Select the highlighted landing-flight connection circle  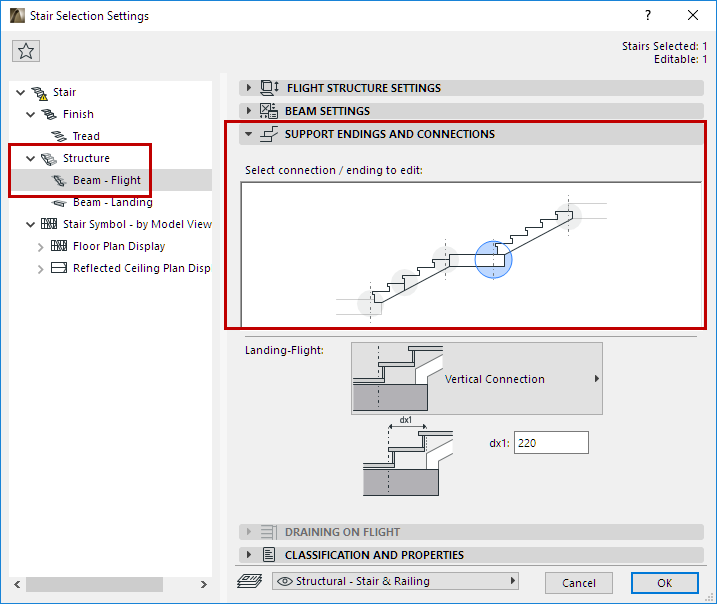[x=493, y=260]
